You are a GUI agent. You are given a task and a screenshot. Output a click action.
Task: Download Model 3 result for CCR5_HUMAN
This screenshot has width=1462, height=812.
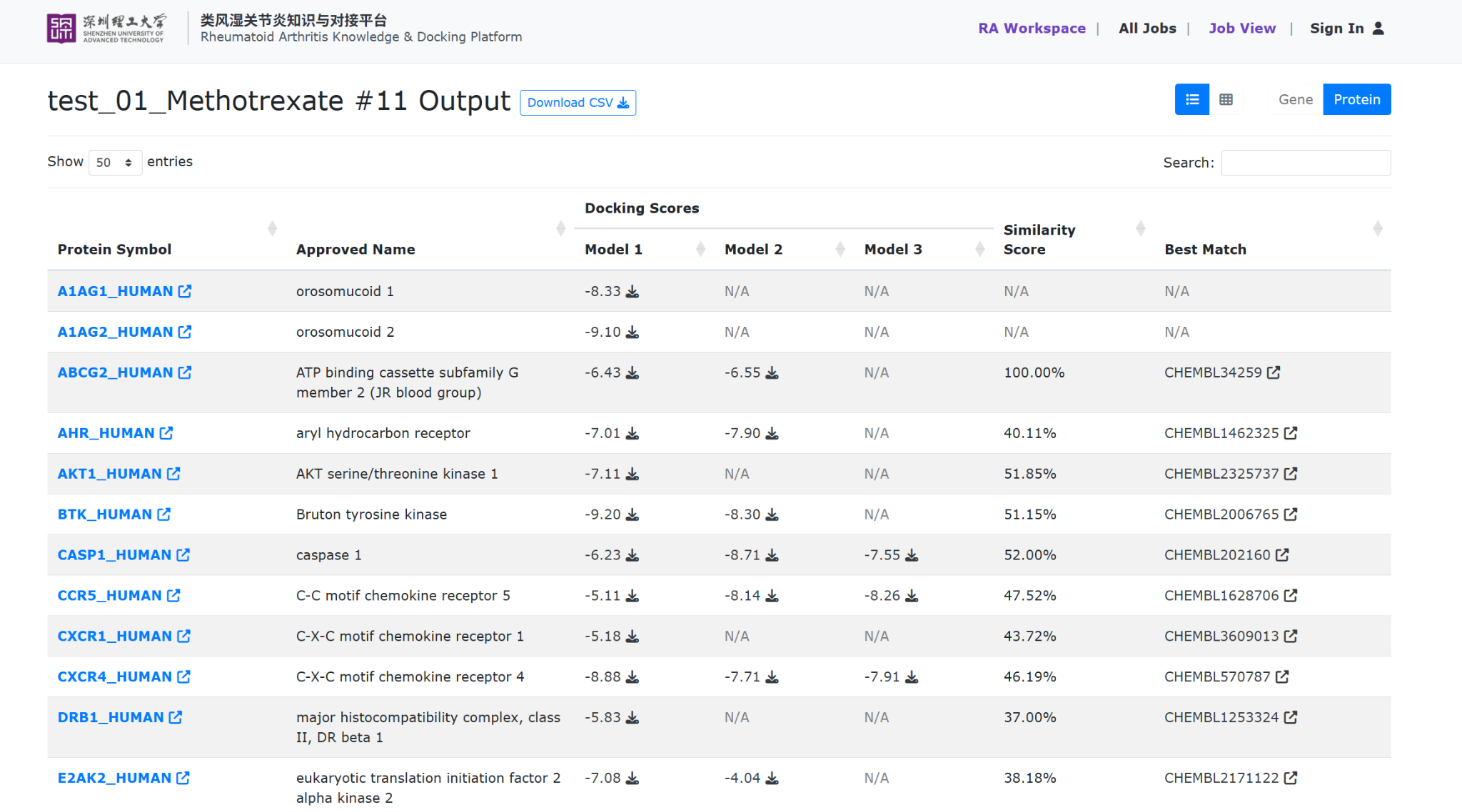[912, 597]
